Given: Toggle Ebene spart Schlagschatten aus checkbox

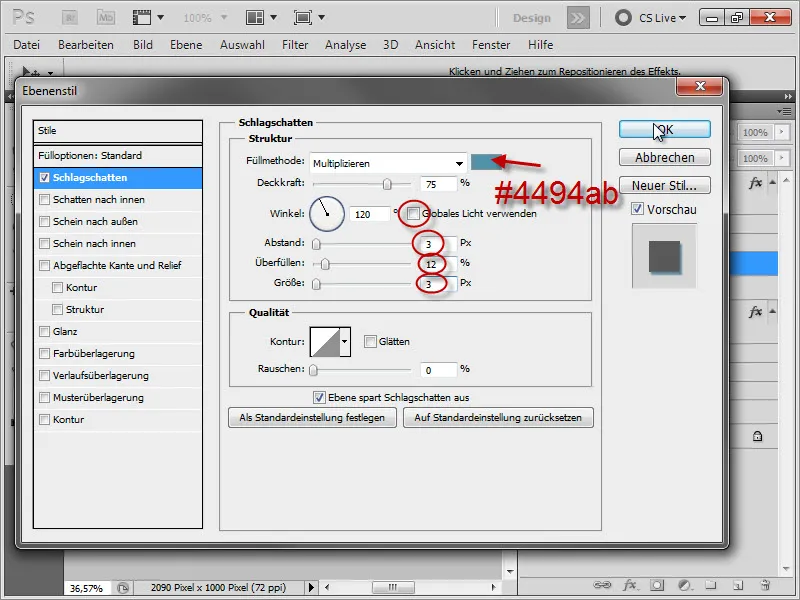Looking at the screenshot, I should tap(319, 397).
